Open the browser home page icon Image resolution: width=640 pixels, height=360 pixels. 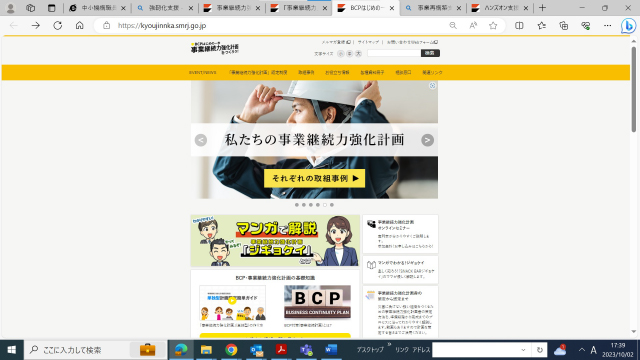pyautogui.click(x=80, y=25)
